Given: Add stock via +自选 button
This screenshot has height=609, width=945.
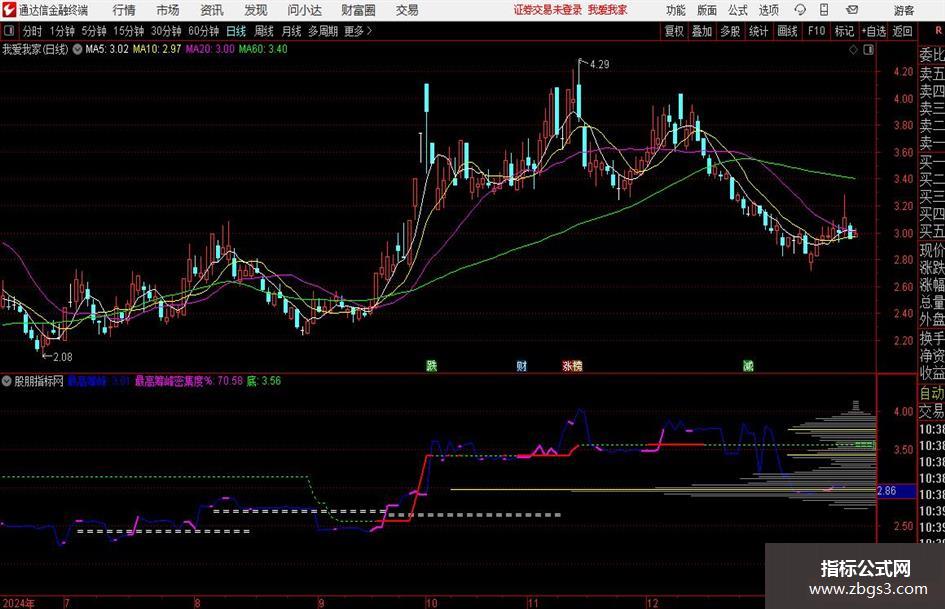Looking at the screenshot, I should (873, 31).
